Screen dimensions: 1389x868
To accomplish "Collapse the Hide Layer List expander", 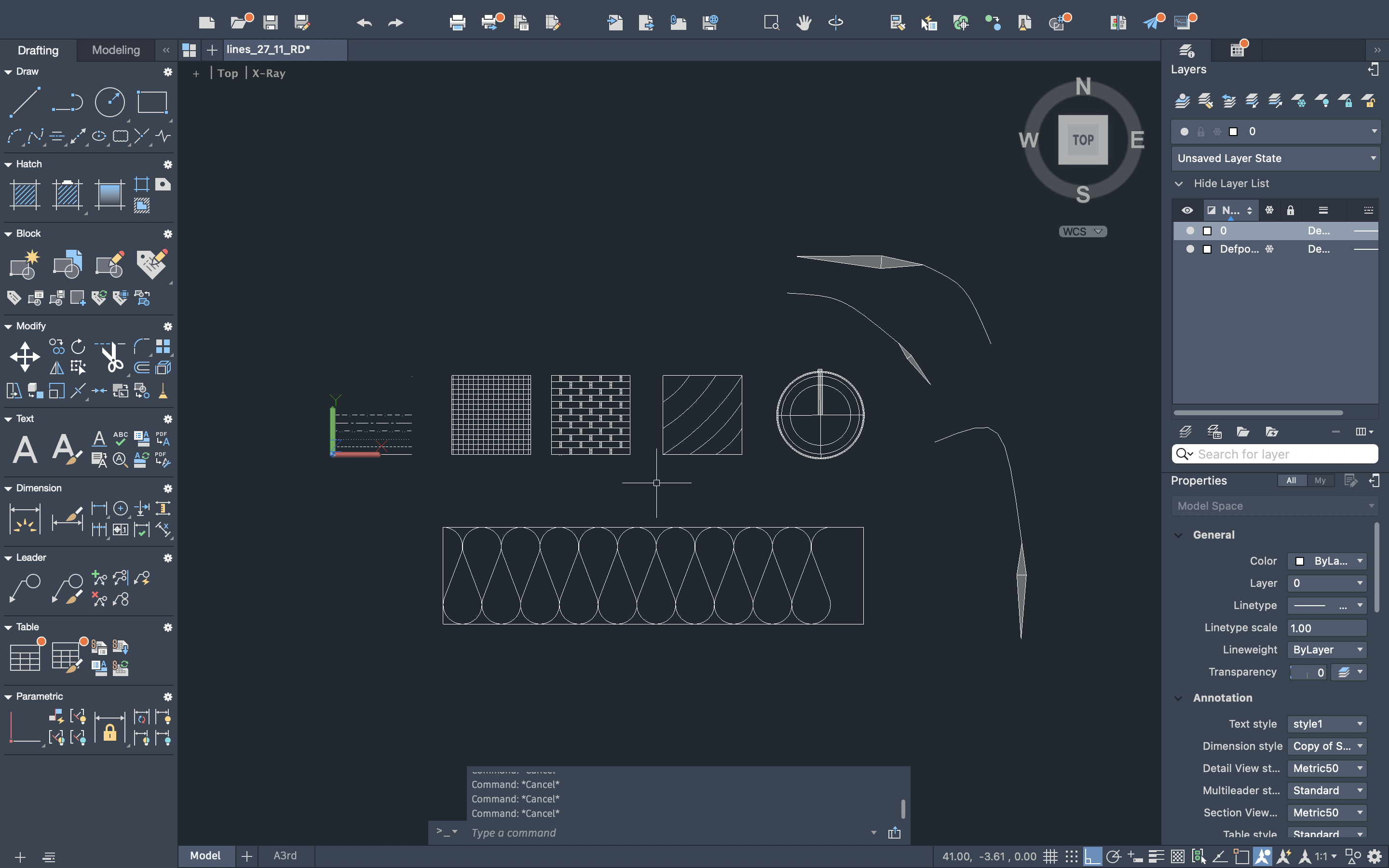I will 1179,184.
